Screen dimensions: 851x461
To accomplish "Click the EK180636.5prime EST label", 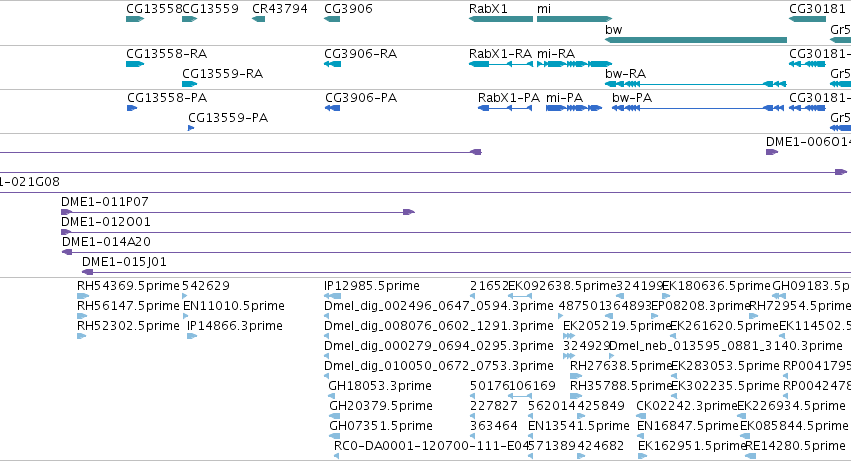I will (x=716, y=286).
